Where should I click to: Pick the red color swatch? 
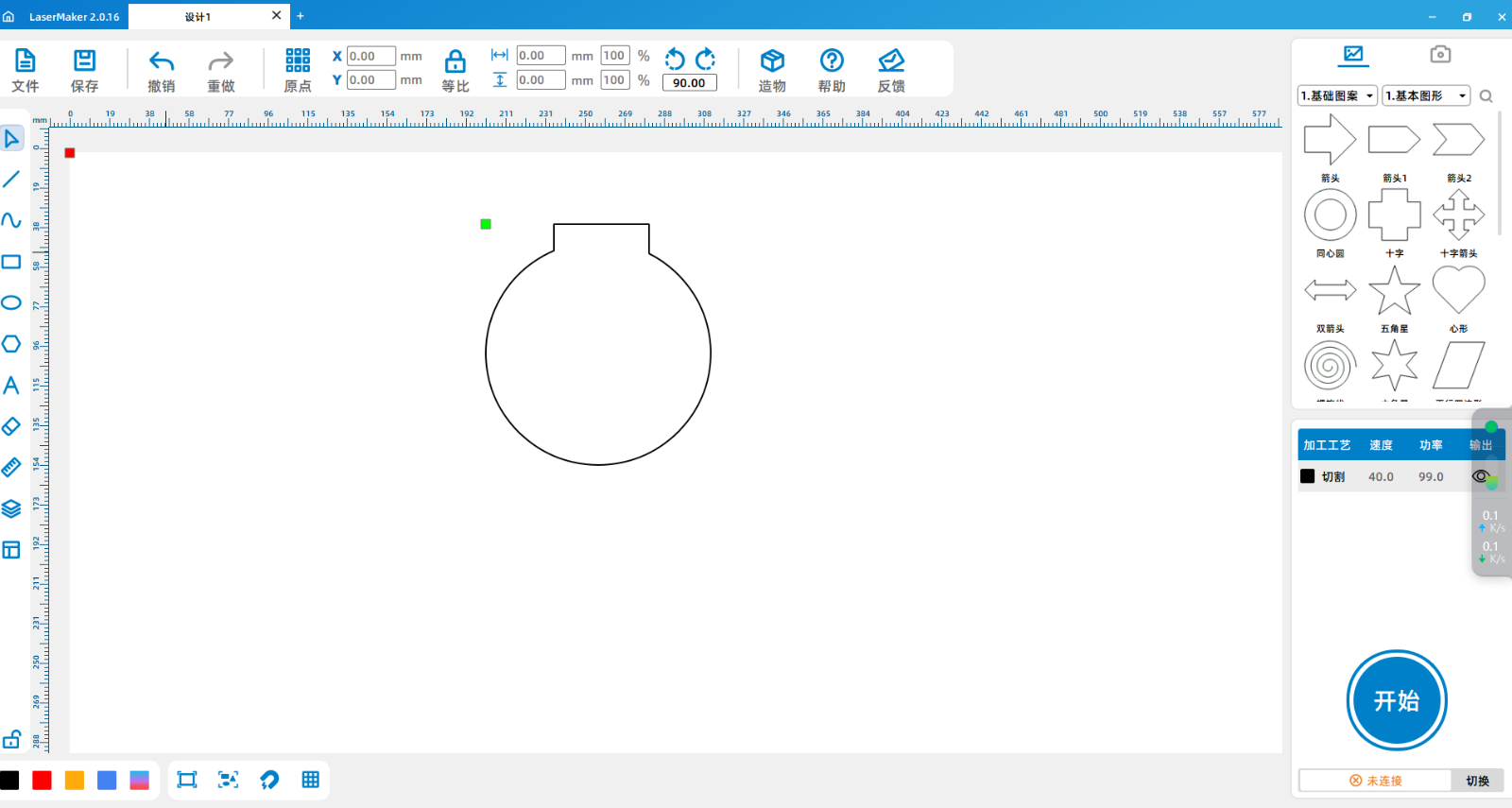coord(42,780)
